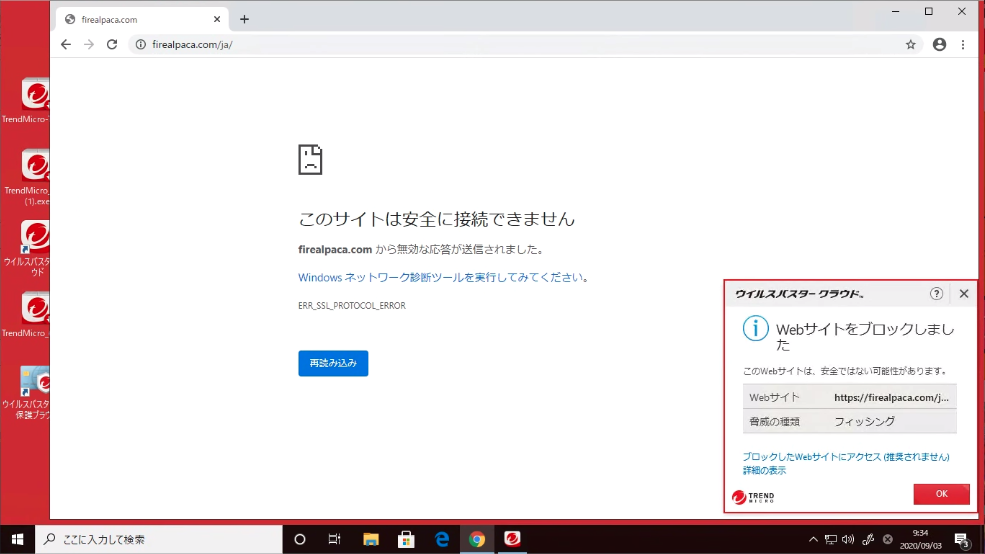Open Windows Start menu
This screenshot has width=985, height=554.
pos(18,539)
